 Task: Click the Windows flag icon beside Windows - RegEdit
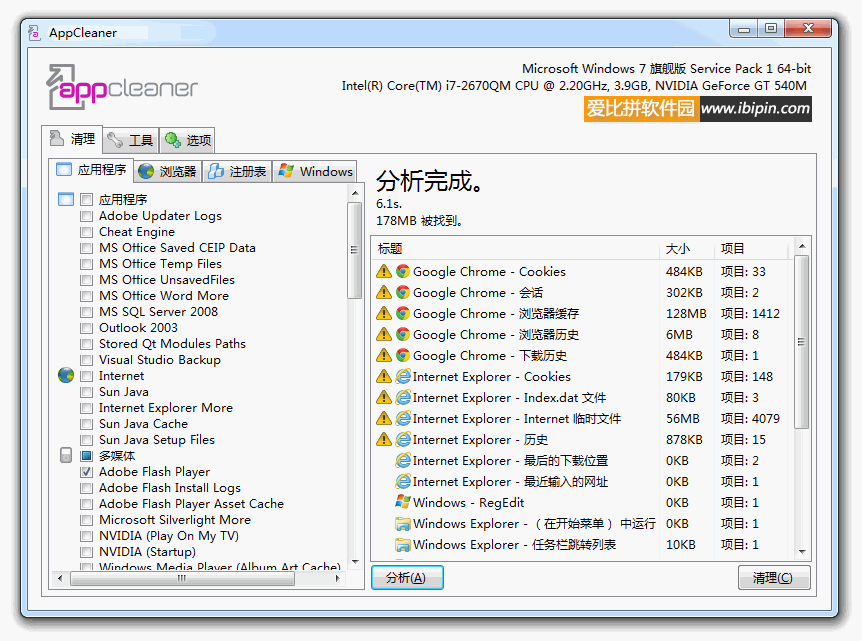pyautogui.click(x=403, y=502)
